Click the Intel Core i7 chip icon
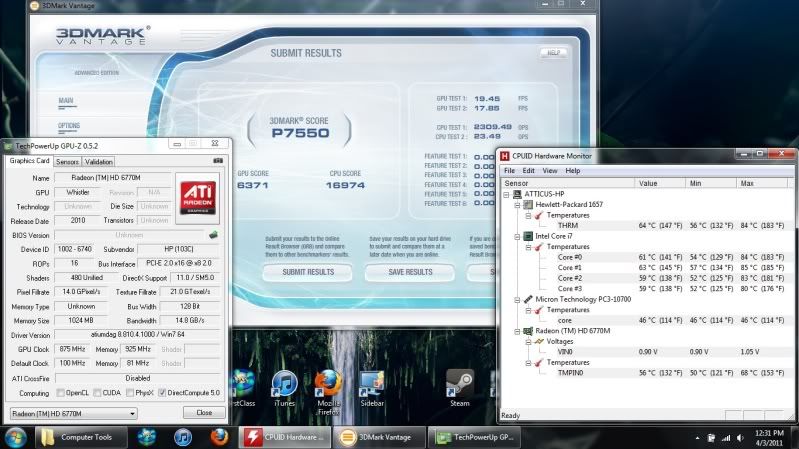 tap(528, 236)
